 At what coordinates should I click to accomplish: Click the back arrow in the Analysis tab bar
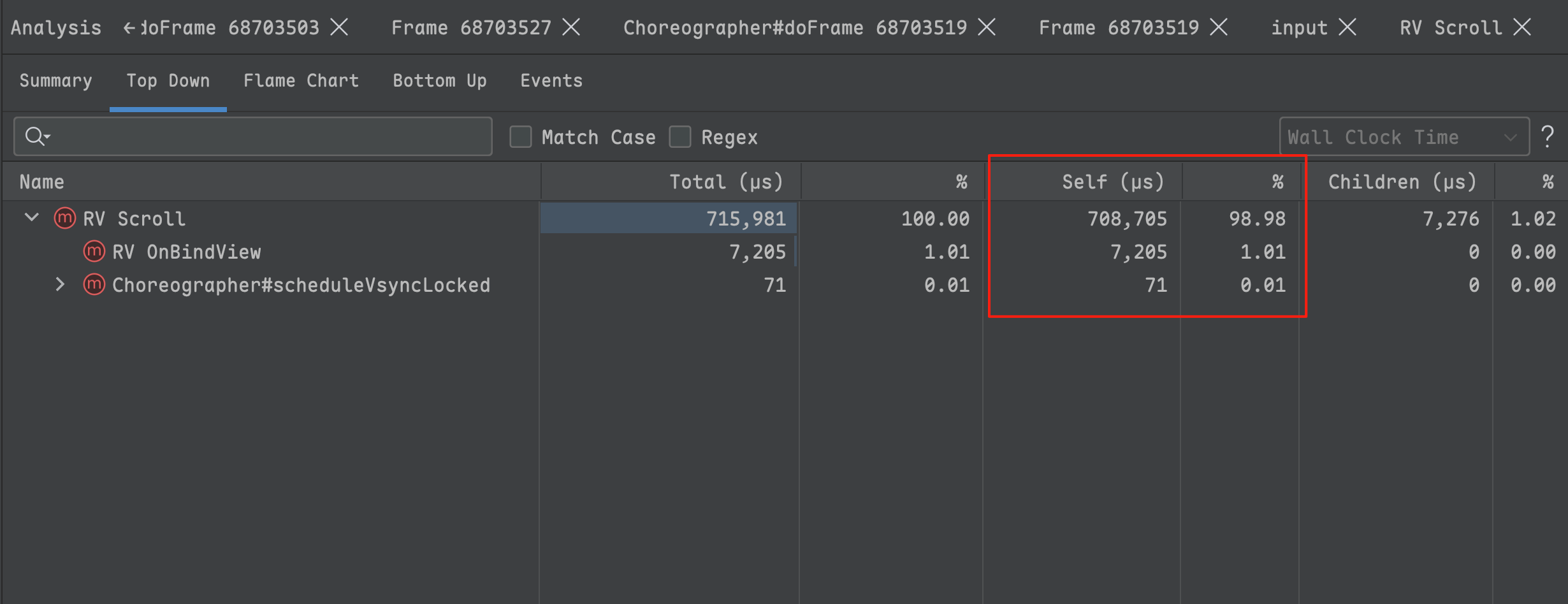pyautogui.click(x=129, y=28)
